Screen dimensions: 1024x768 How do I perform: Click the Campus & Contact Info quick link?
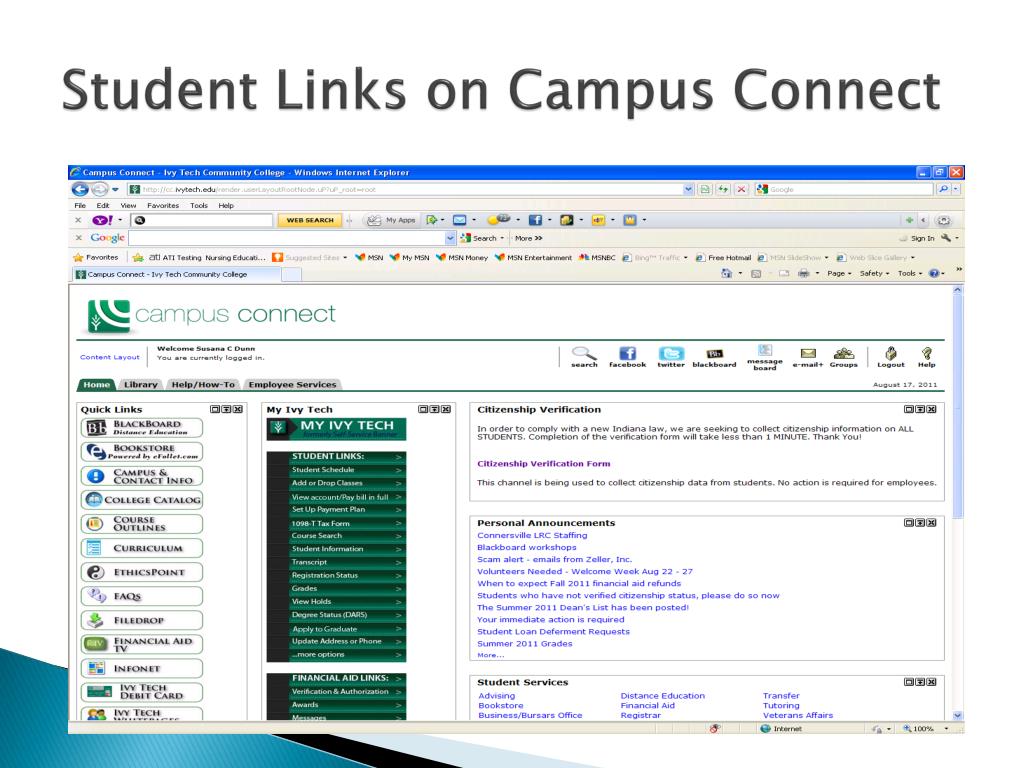pyautogui.click(x=142, y=476)
